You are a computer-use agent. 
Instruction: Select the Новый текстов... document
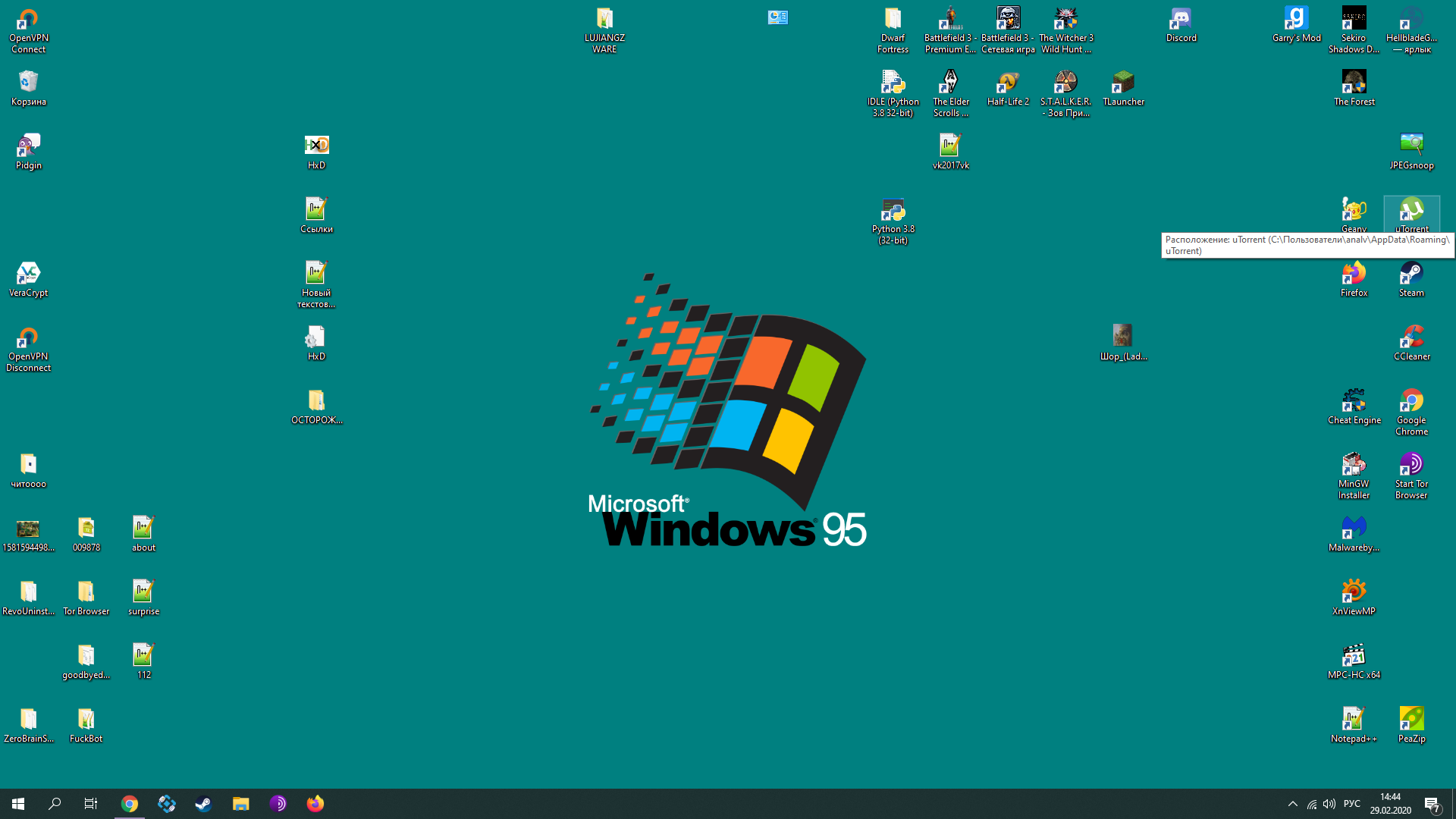(316, 285)
